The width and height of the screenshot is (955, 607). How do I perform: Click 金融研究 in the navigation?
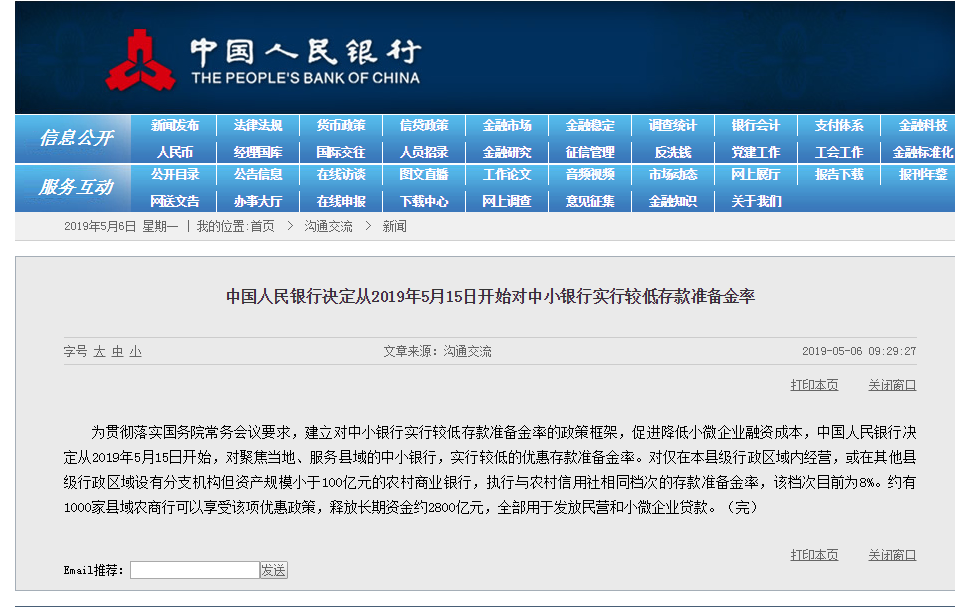tap(507, 152)
